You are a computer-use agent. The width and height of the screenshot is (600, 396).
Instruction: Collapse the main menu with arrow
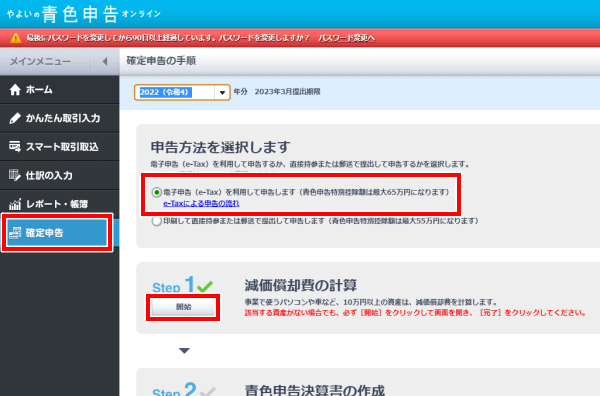click(x=105, y=61)
